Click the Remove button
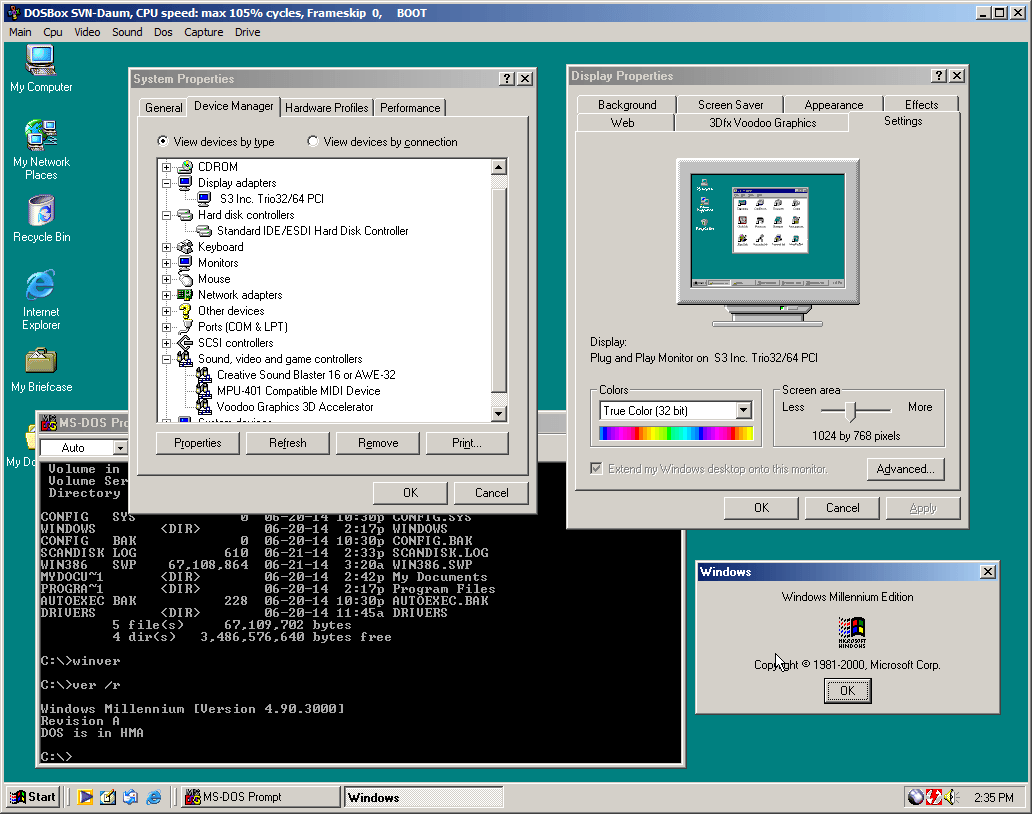This screenshot has height=814, width=1032. coord(378,443)
